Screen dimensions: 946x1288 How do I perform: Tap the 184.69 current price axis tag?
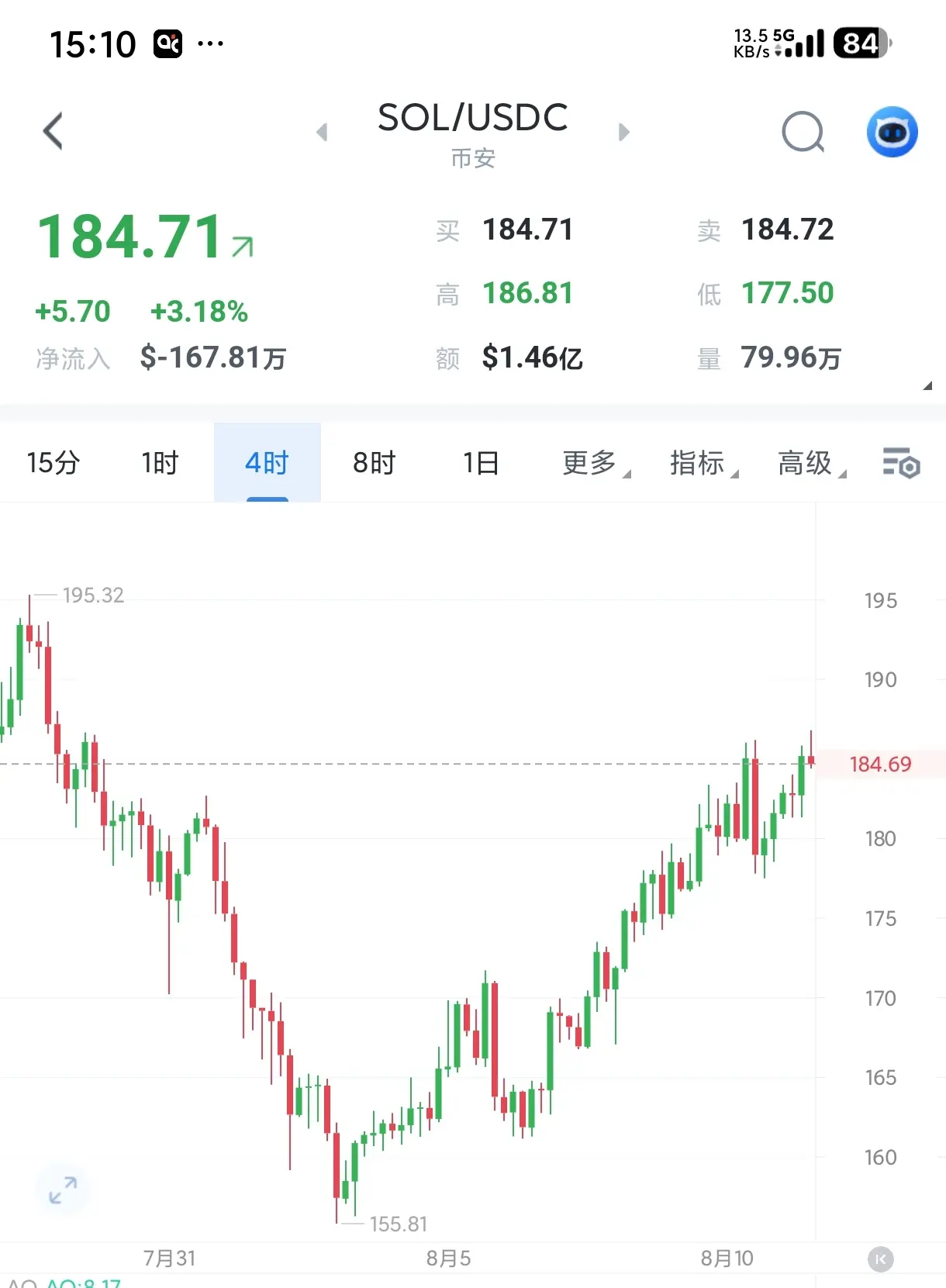pyautogui.click(x=880, y=765)
